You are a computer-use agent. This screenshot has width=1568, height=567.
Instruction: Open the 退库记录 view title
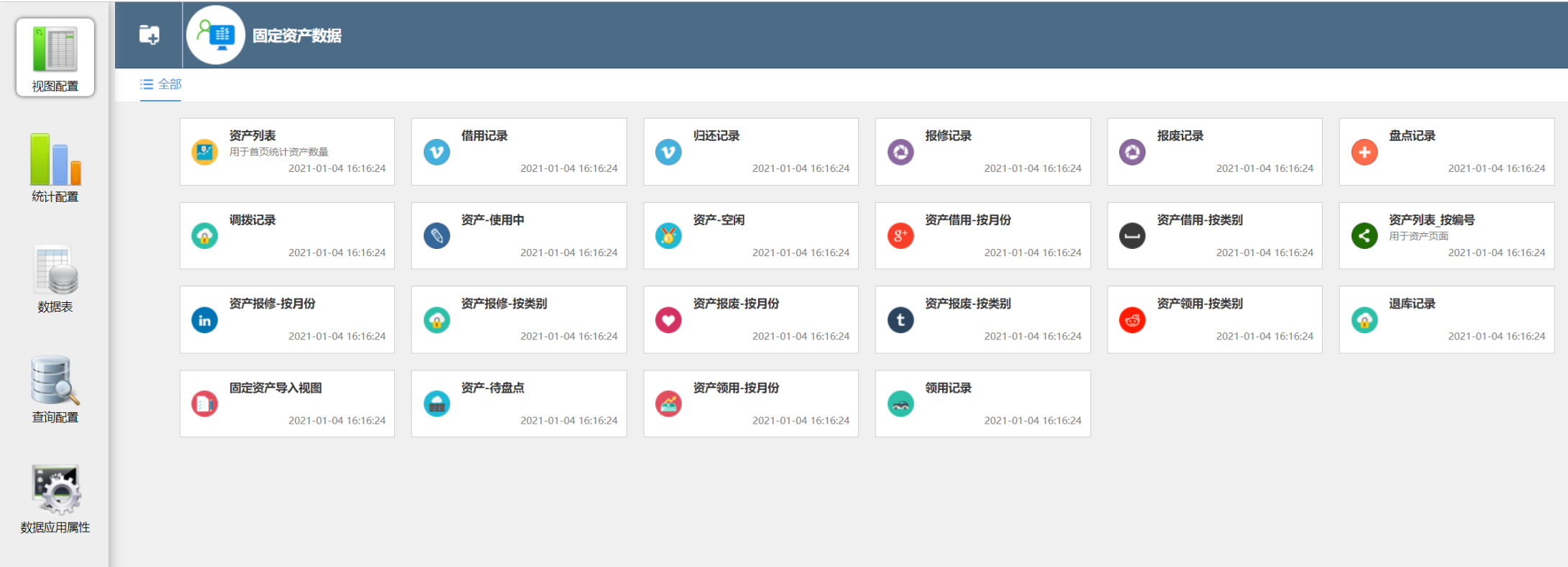point(1412,304)
